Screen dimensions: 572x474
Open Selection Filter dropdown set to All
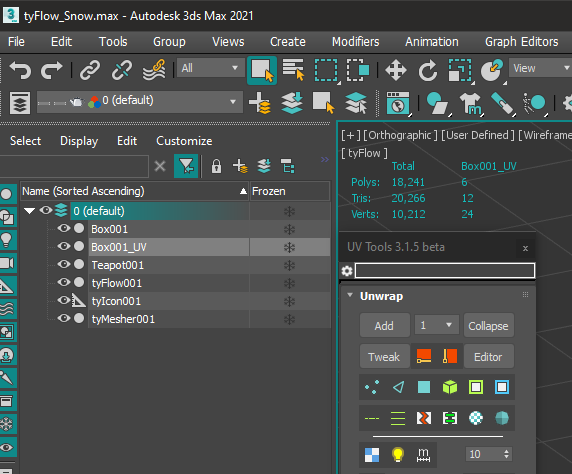pyautogui.click(x=210, y=68)
